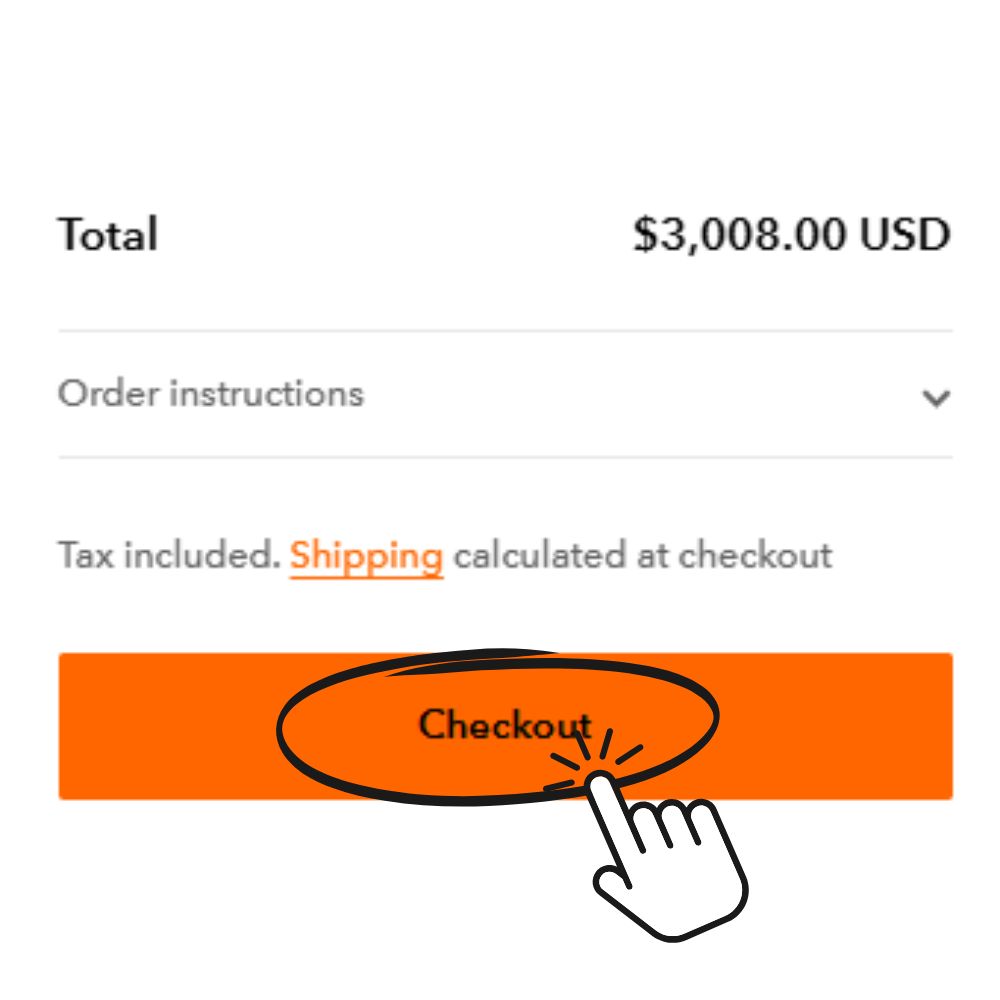
Task: Click the divider line below Order instructions
Action: (x=505, y=458)
